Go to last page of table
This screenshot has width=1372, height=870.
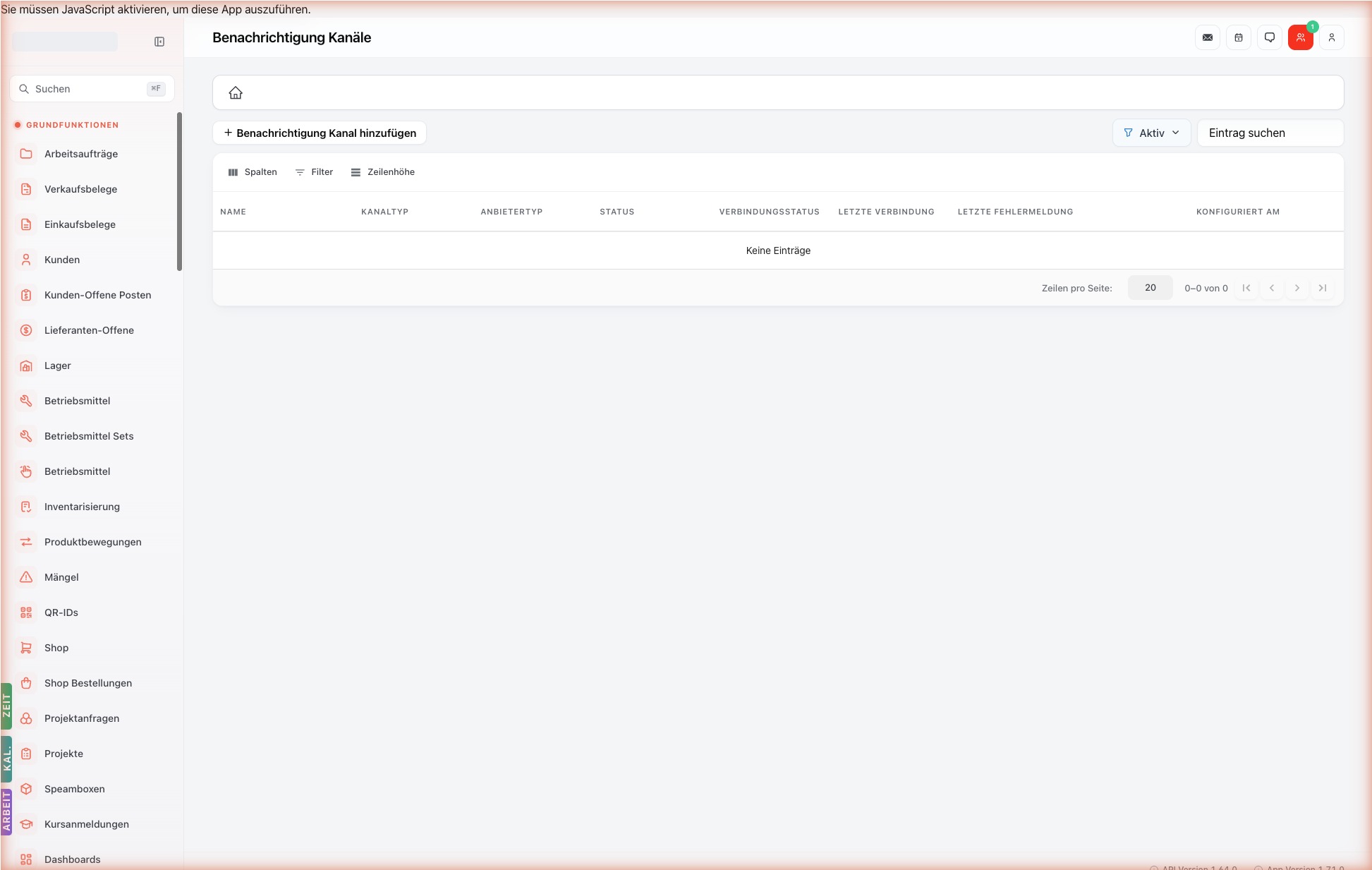click(x=1323, y=288)
